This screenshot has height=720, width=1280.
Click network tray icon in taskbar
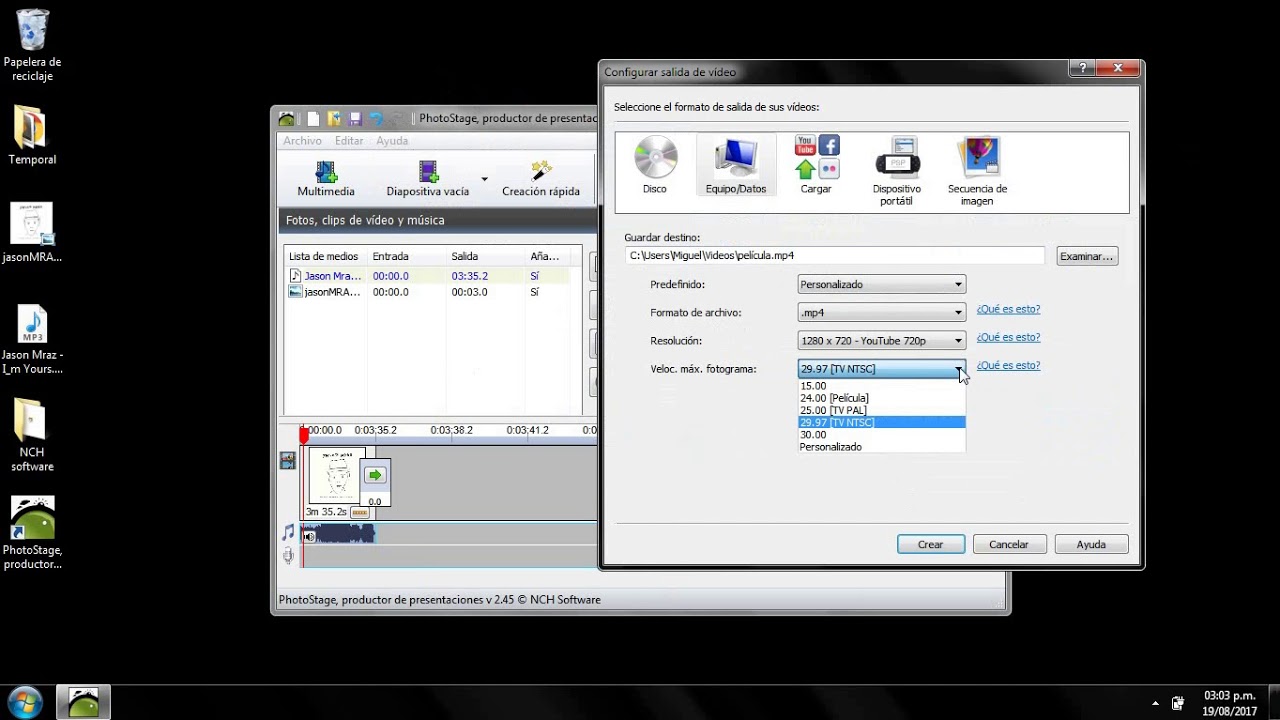[x=1178, y=703]
